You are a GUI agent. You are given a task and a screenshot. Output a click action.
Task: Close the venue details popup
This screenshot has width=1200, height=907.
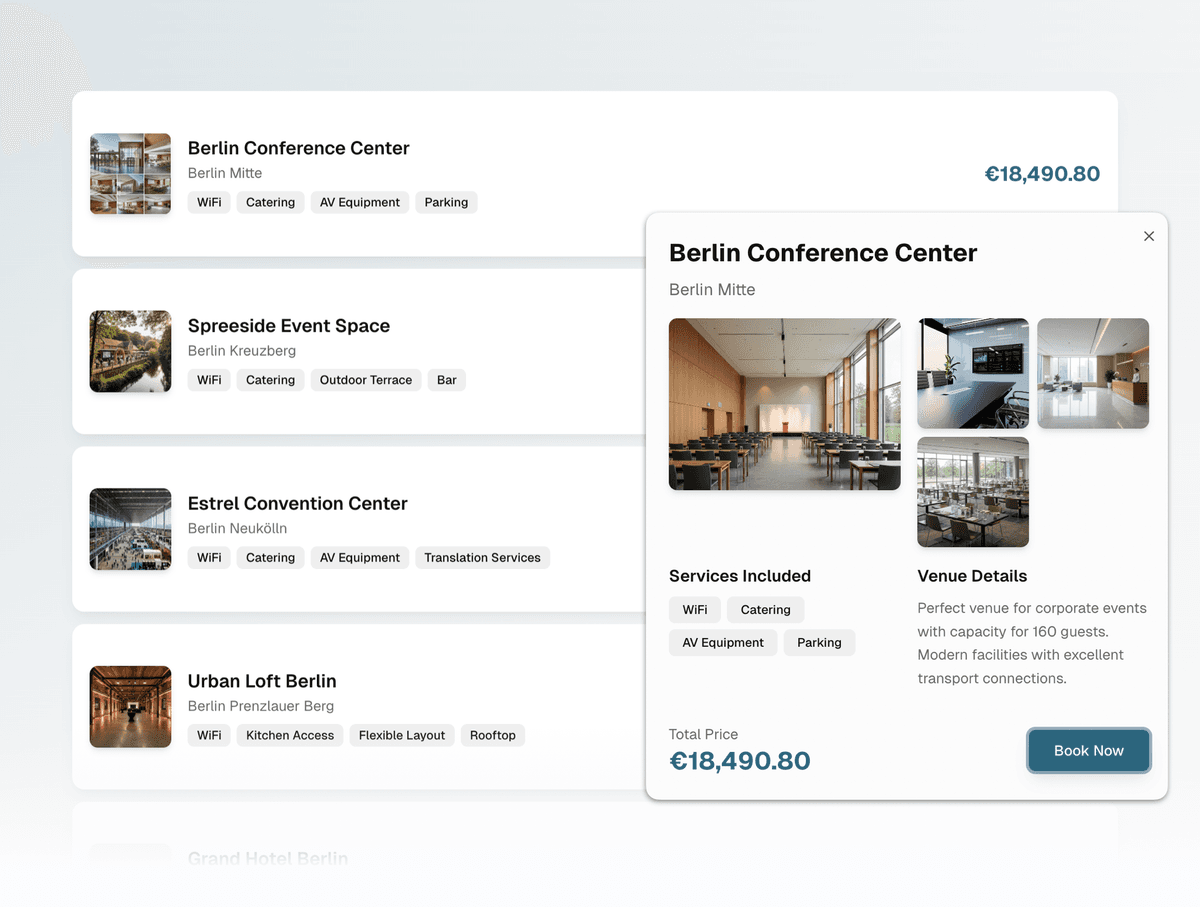coord(1149,236)
